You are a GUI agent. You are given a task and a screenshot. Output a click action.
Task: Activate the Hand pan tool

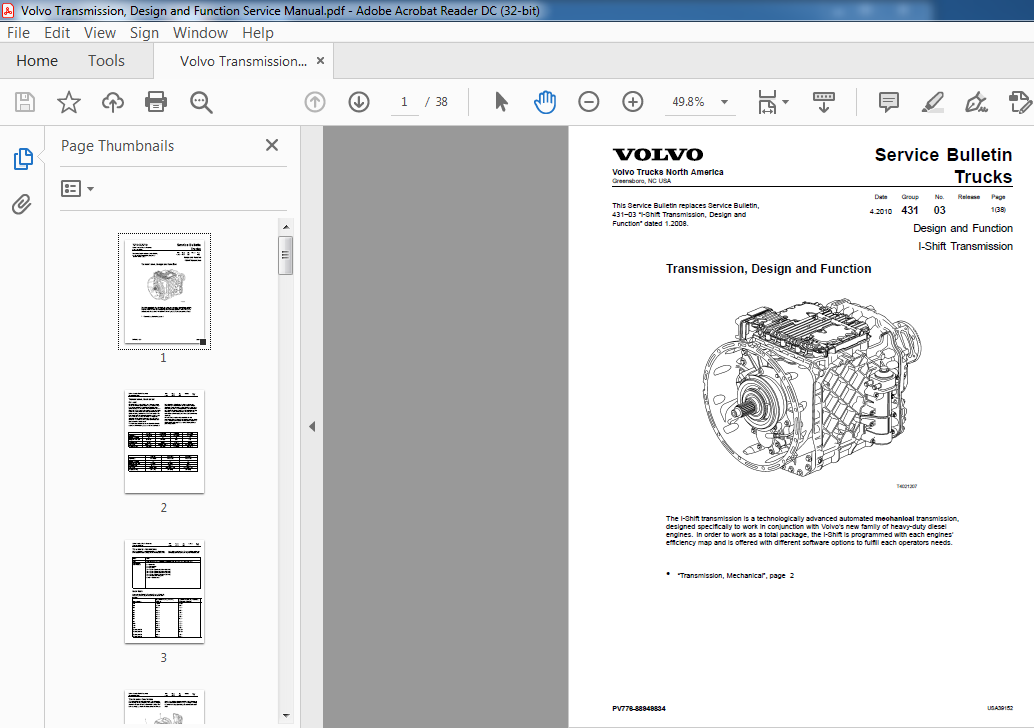[545, 102]
